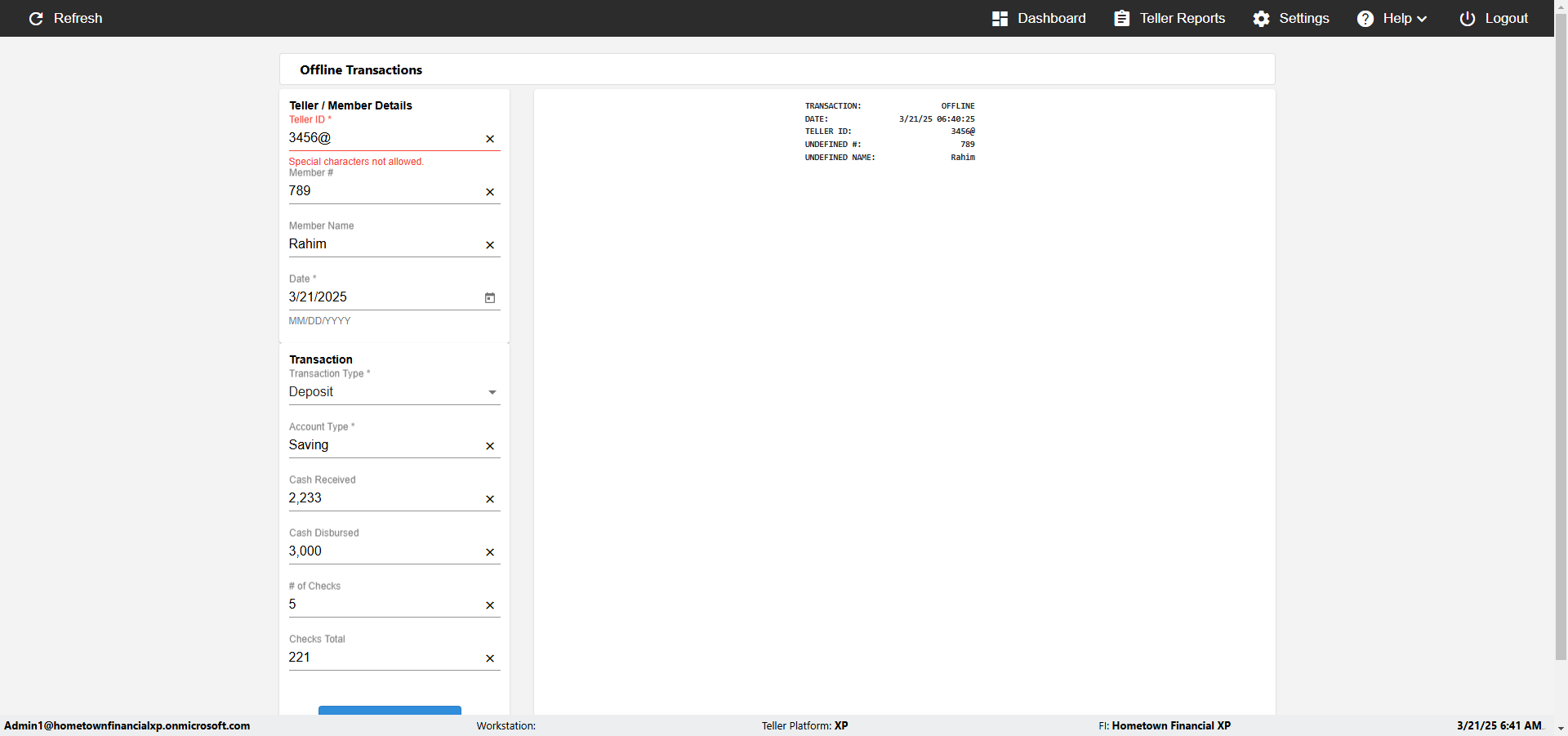This screenshot has height=736, width=1568.
Task: Open the Dashboard menu item
Action: pos(1039,18)
